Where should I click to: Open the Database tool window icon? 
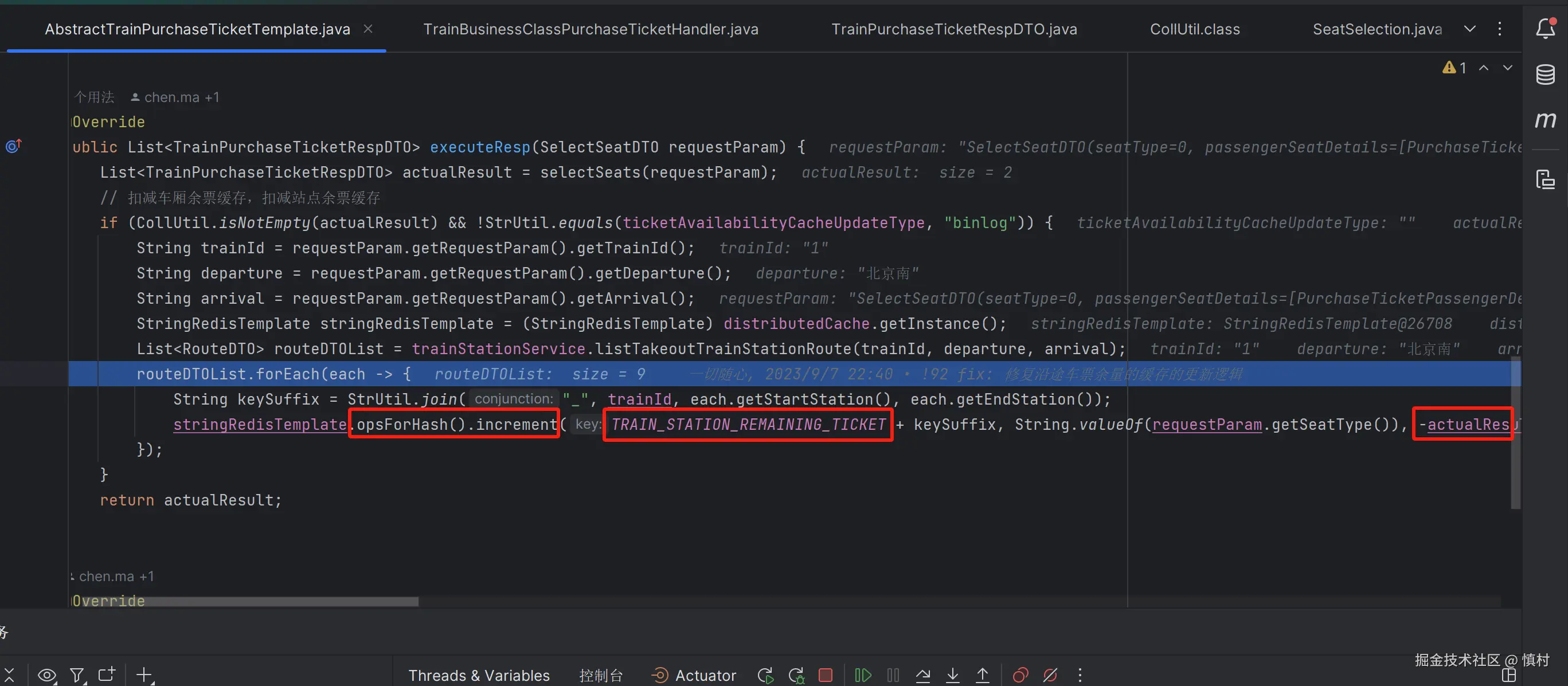point(1545,75)
